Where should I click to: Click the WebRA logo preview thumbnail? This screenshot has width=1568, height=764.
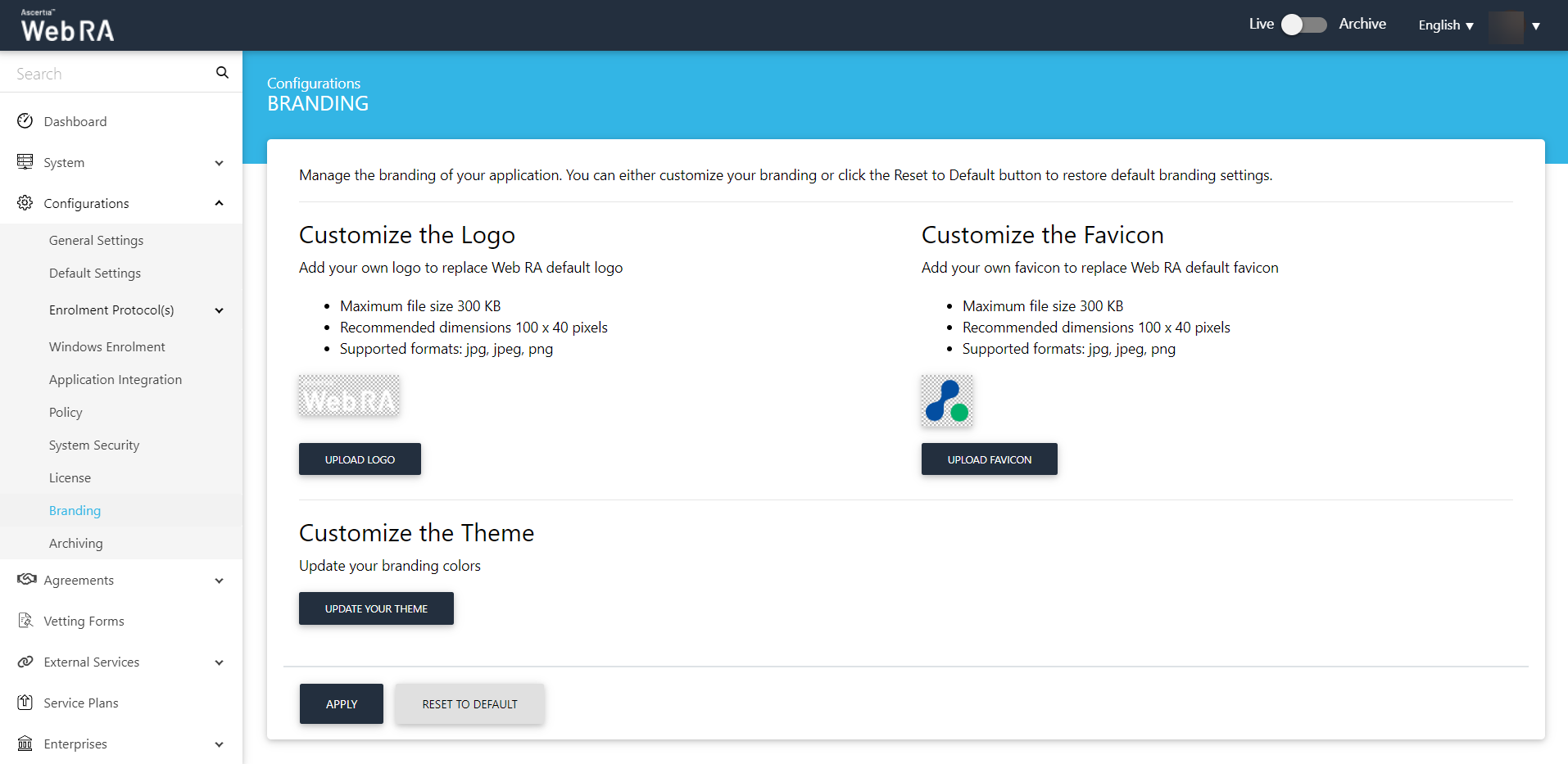(349, 396)
